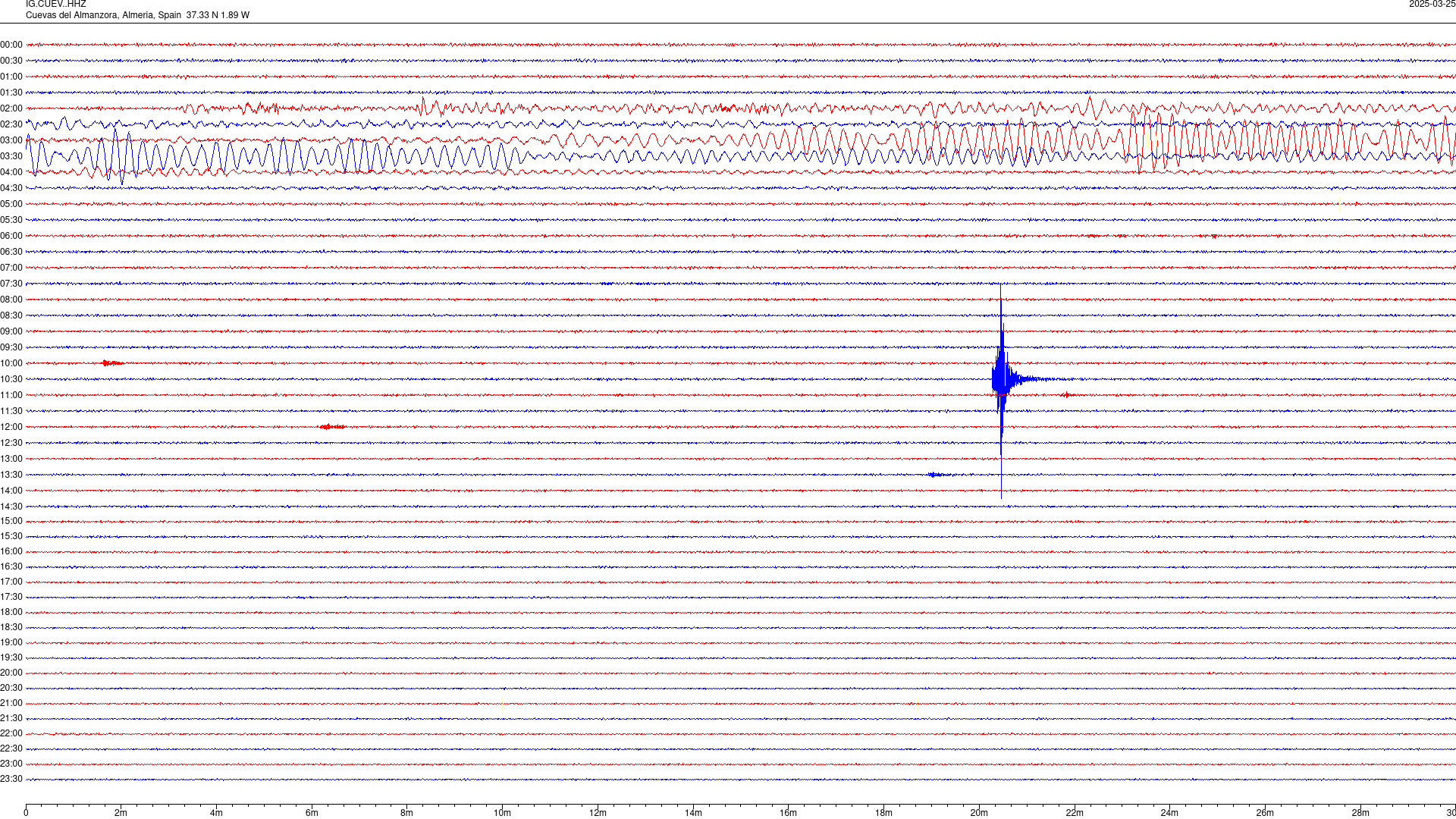Click the 02:00 row time label
Viewport: 1456px width, 819px height.
11,108
